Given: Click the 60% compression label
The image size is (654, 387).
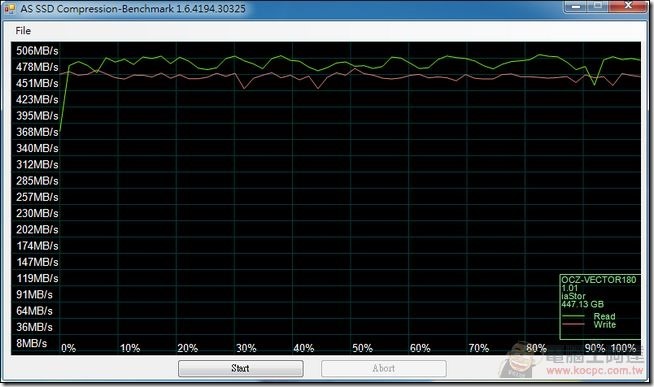Looking at the screenshot, I should pyautogui.click(x=420, y=348).
